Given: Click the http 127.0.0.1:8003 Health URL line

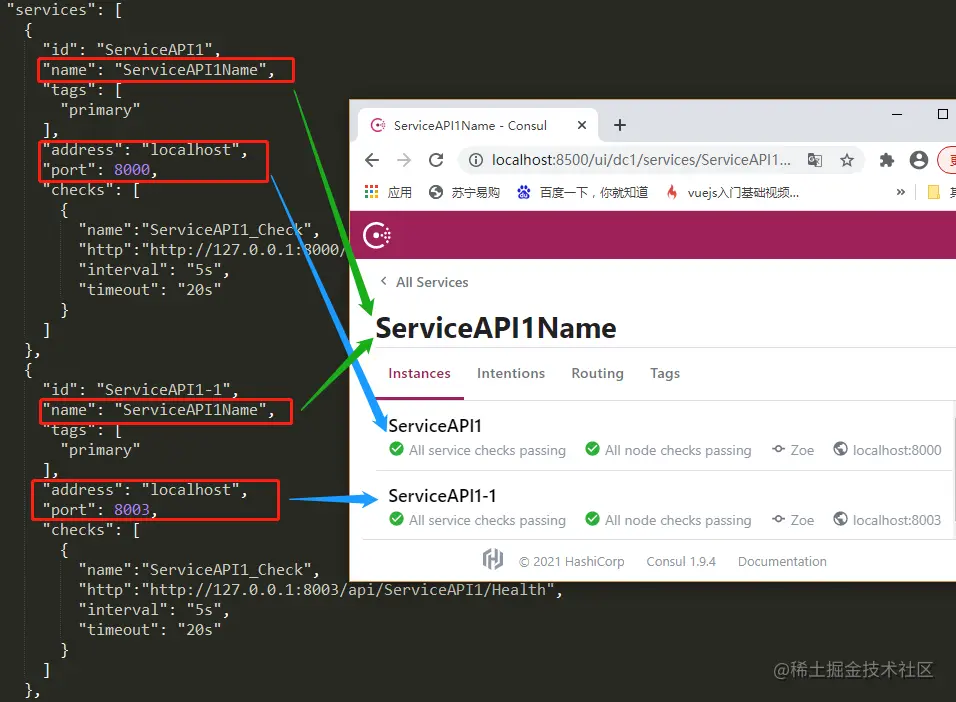Looking at the screenshot, I should point(320,590).
